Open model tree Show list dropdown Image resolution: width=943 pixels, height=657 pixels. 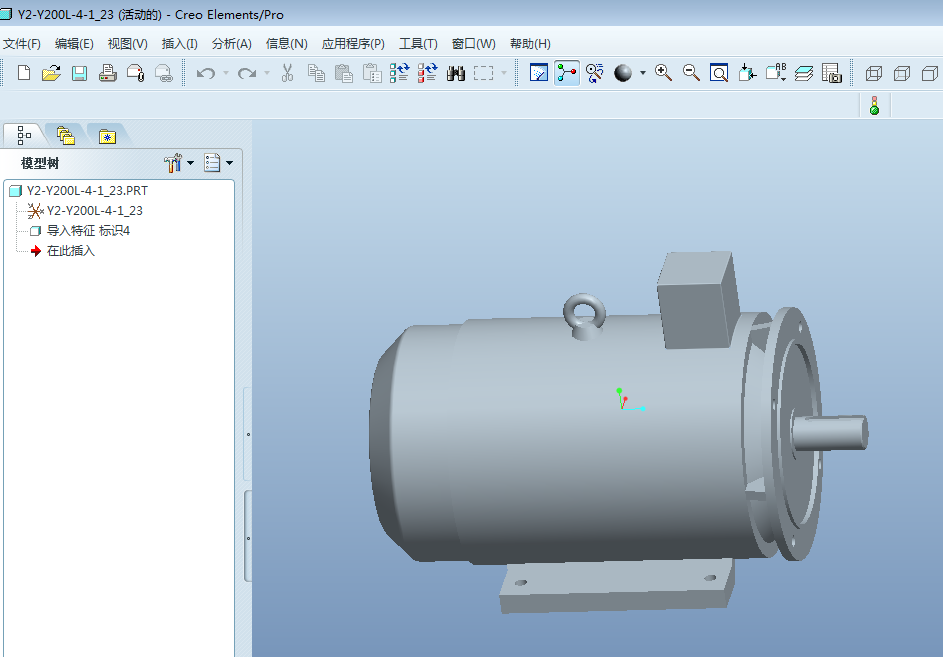218,162
